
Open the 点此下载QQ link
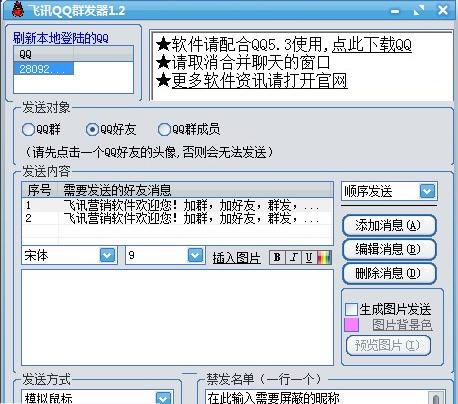click(372, 45)
